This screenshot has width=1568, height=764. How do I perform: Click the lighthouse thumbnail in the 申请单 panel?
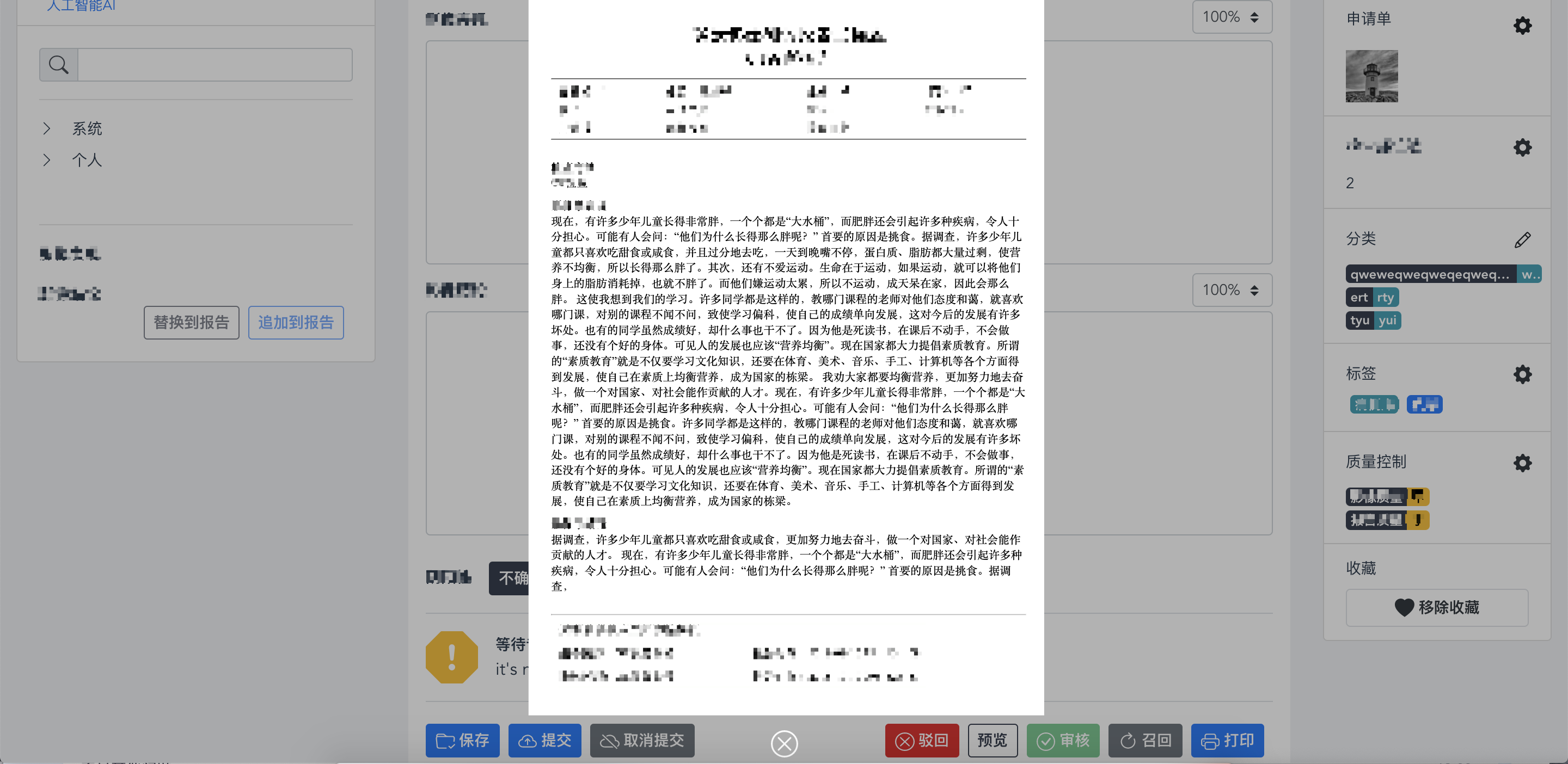pos(1371,76)
